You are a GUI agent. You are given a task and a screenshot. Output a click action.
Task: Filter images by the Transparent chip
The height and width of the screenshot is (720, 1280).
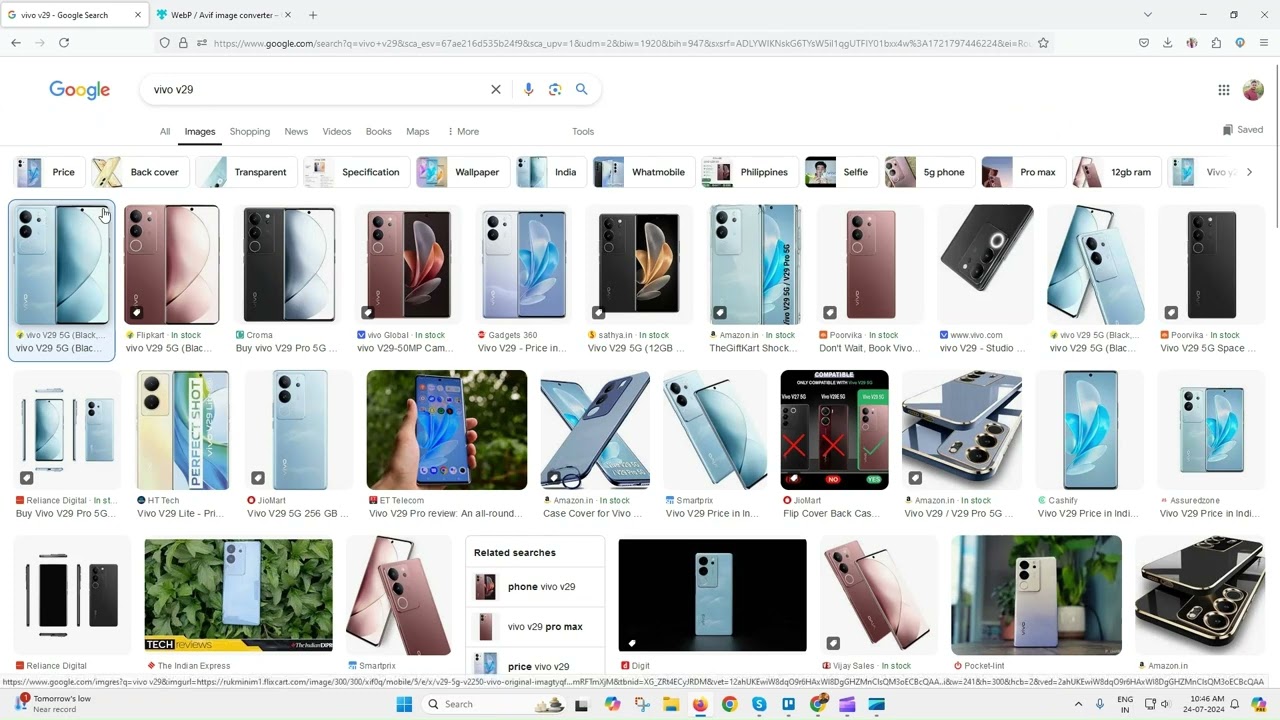click(246, 172)
